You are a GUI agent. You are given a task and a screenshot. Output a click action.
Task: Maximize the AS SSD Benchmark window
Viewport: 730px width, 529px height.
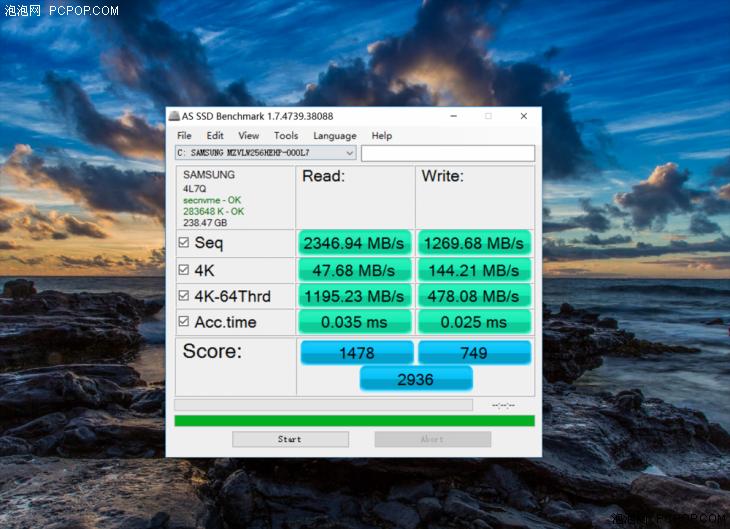[x=488, y=116]
